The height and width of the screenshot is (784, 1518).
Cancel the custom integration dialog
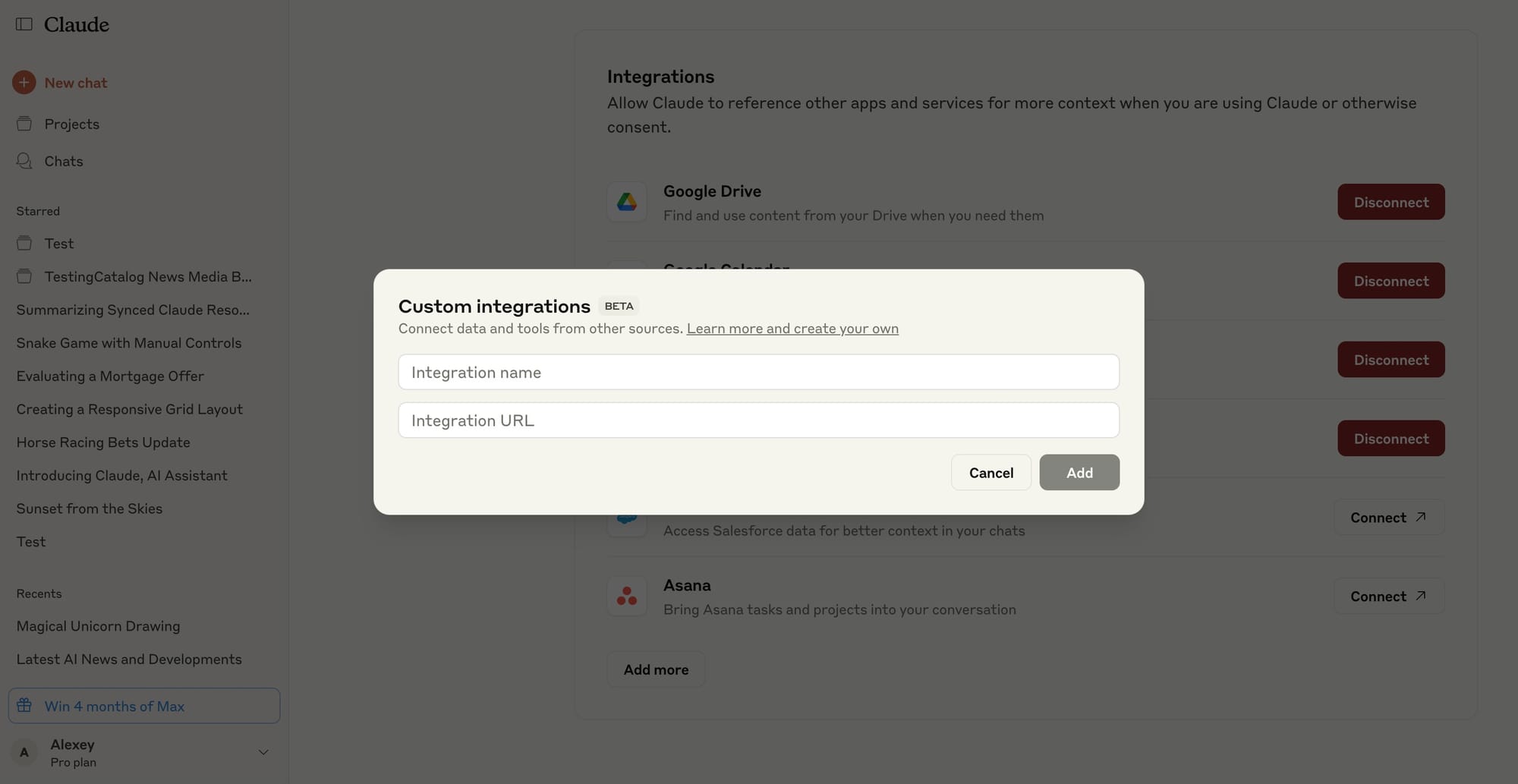click(x=991, y=472)
